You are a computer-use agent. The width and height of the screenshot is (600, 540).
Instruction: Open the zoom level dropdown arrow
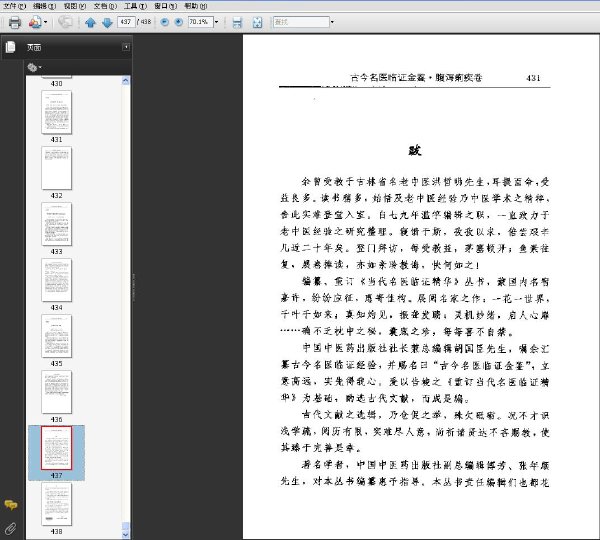coord(216,22)
